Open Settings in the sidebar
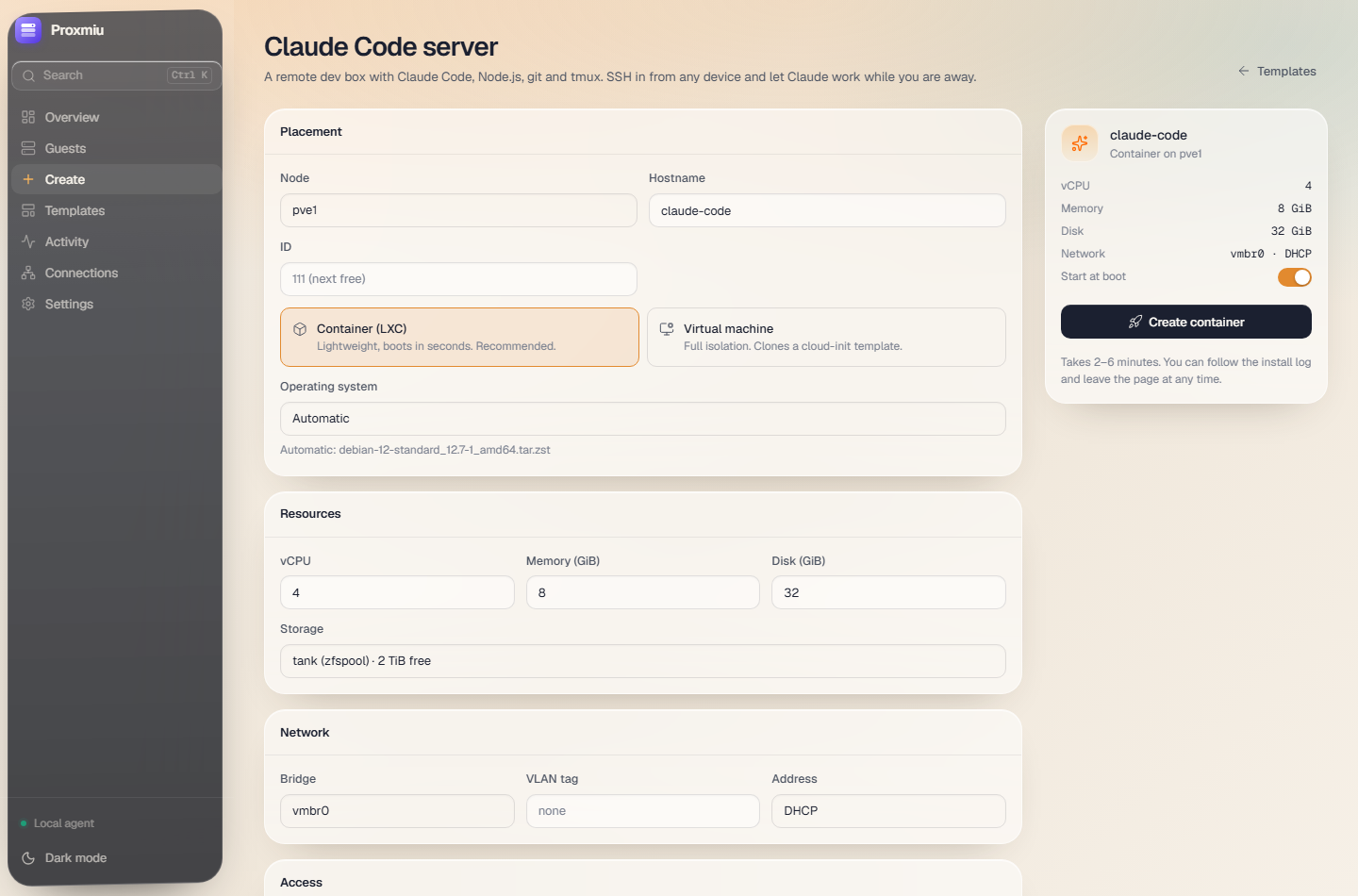Image resolution: width=1358 pixels, height=896 pixels. coord(116,304)
